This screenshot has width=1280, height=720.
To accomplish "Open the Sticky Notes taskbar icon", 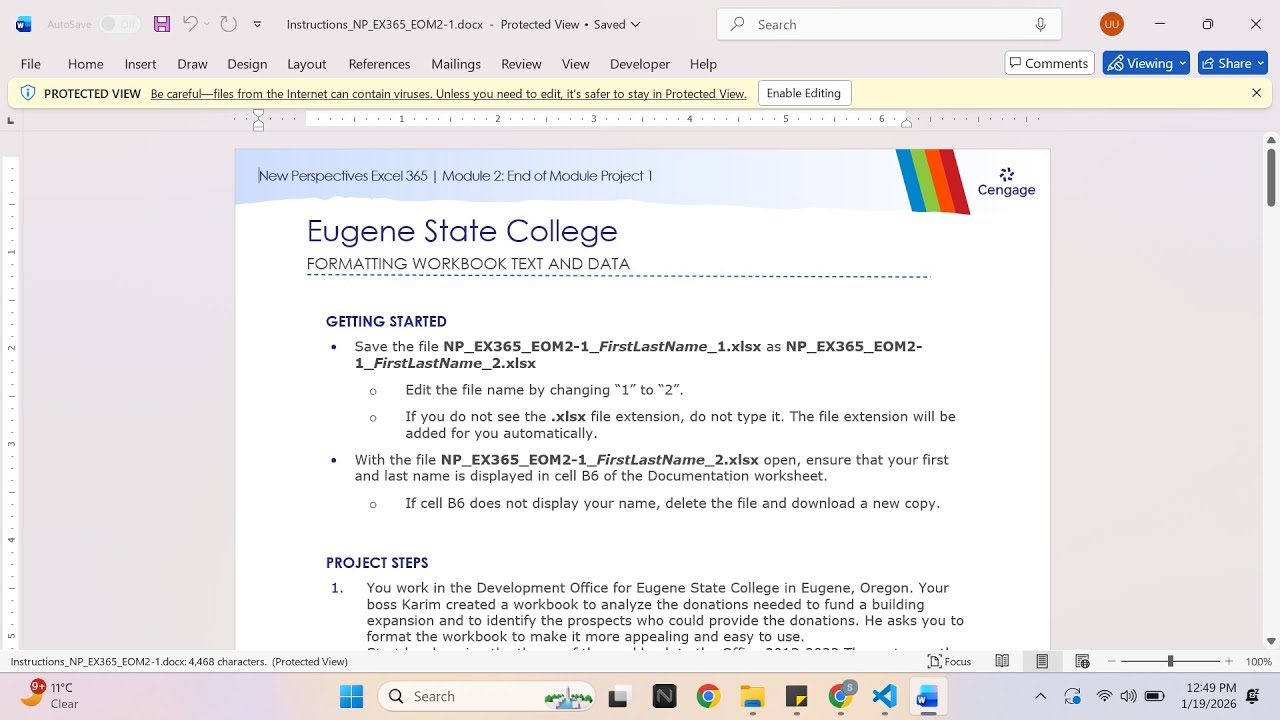I will 796,696.
